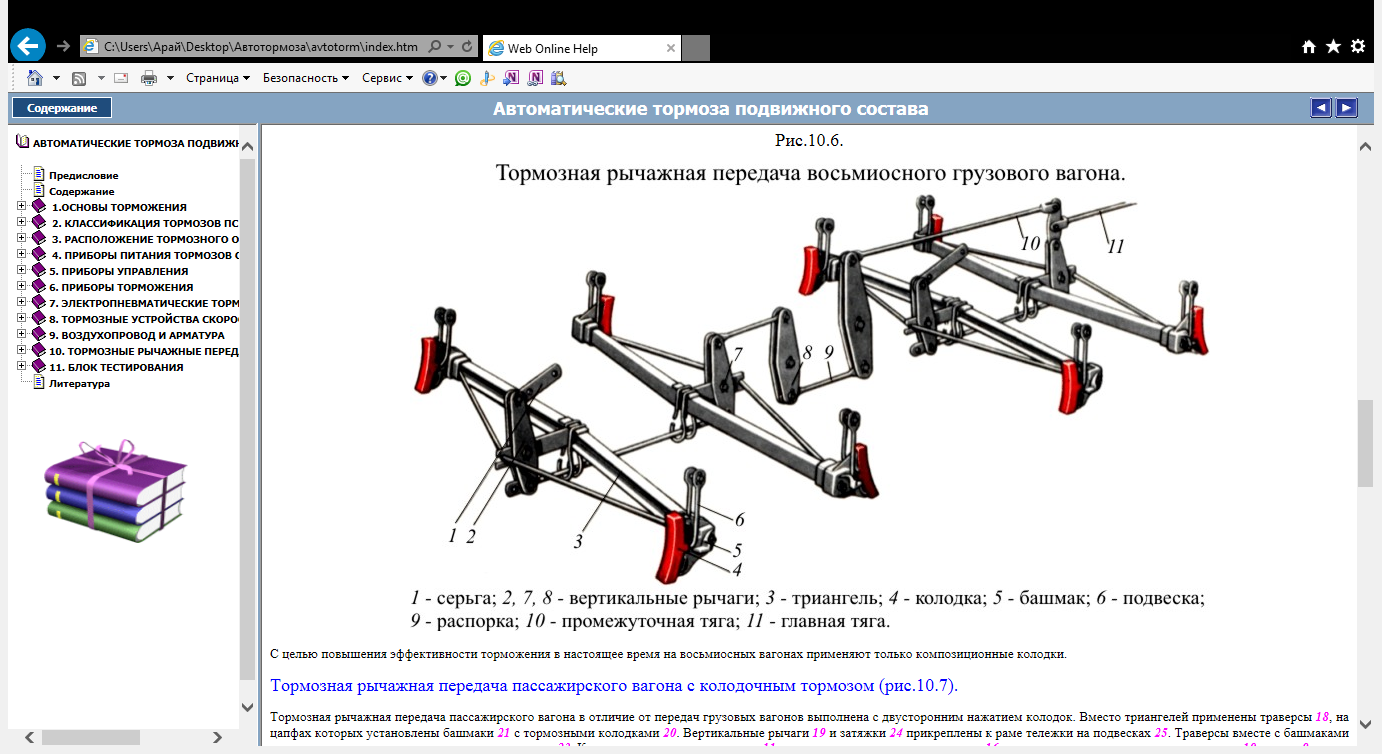Open the Сервис menu
Viewport: 1382px width, 754px height.
pos(387,77)
